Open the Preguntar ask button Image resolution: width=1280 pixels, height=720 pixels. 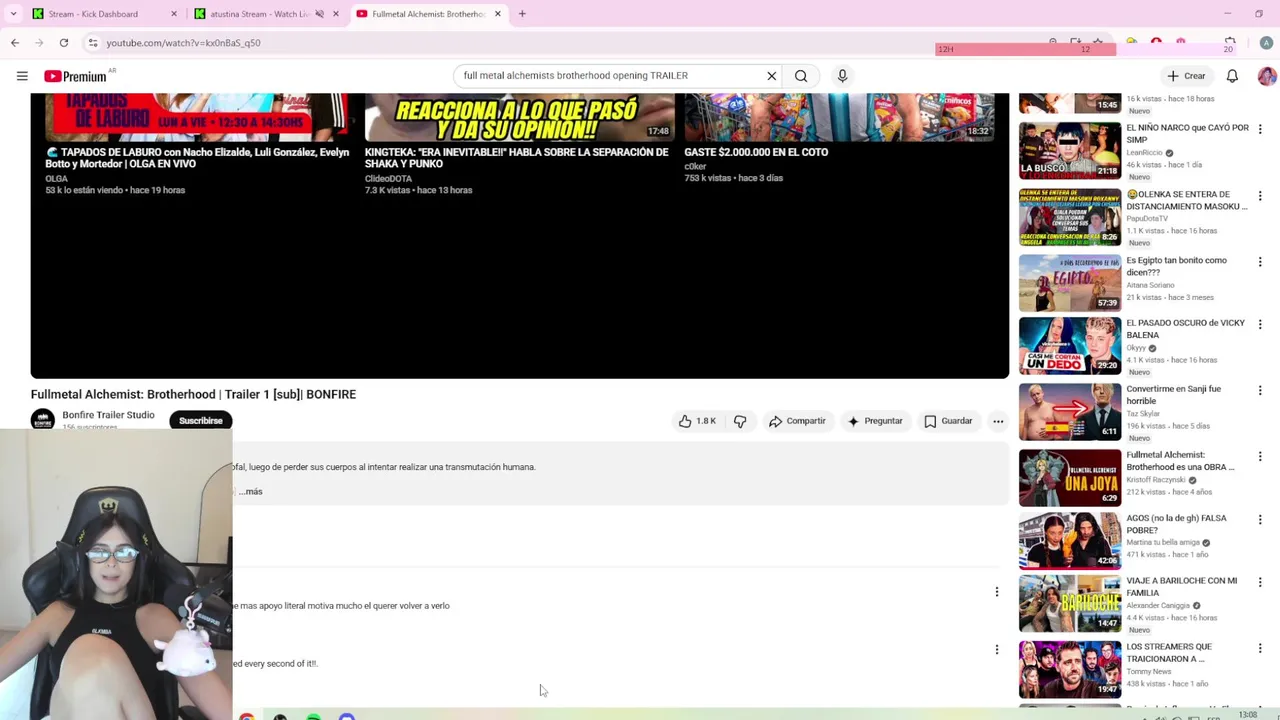[875, 421]
